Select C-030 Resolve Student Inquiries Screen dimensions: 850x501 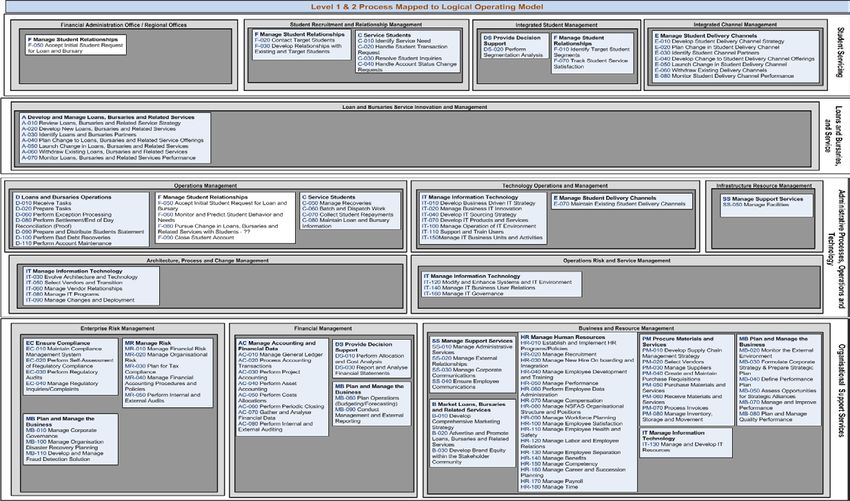[400, 58]
